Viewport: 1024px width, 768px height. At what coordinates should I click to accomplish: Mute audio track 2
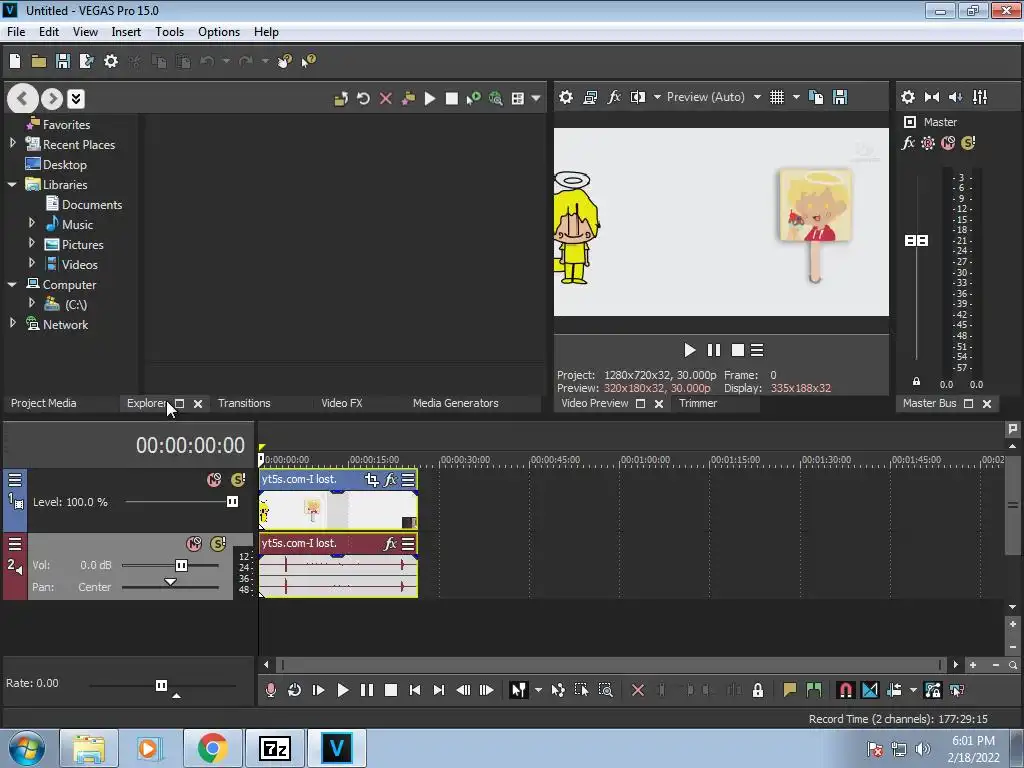(194, 544)
